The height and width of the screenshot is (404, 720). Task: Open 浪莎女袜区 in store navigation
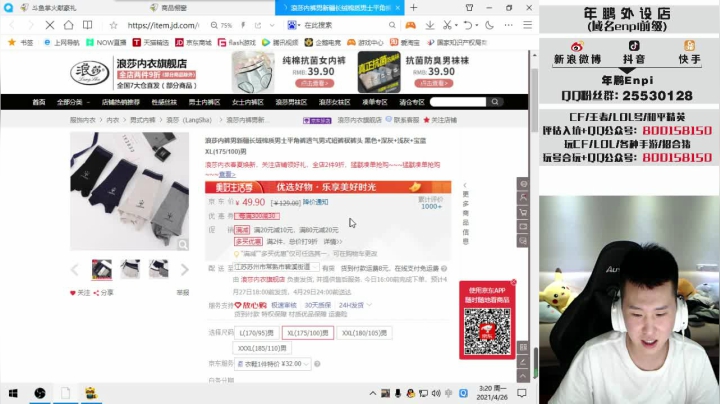pos(334,102)
